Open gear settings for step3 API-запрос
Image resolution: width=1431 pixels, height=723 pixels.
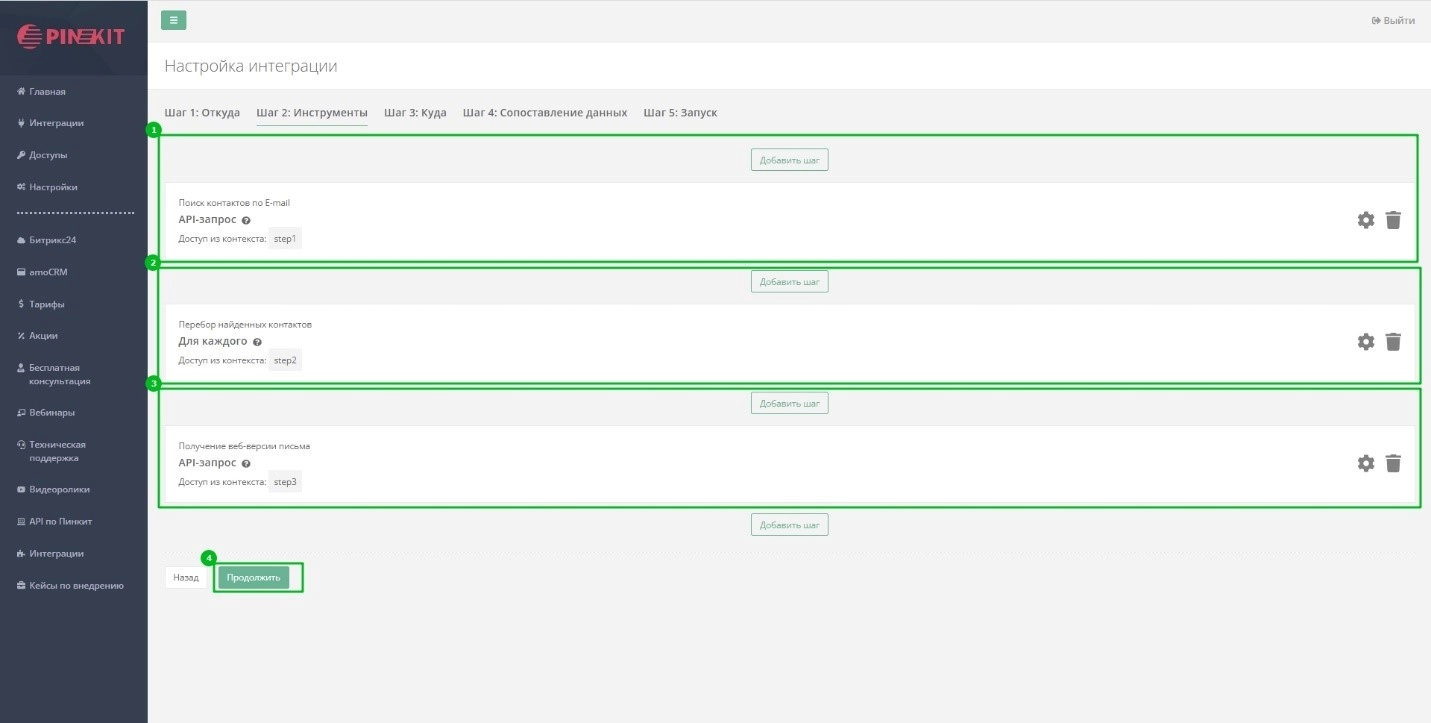(x=1365, y=463)
